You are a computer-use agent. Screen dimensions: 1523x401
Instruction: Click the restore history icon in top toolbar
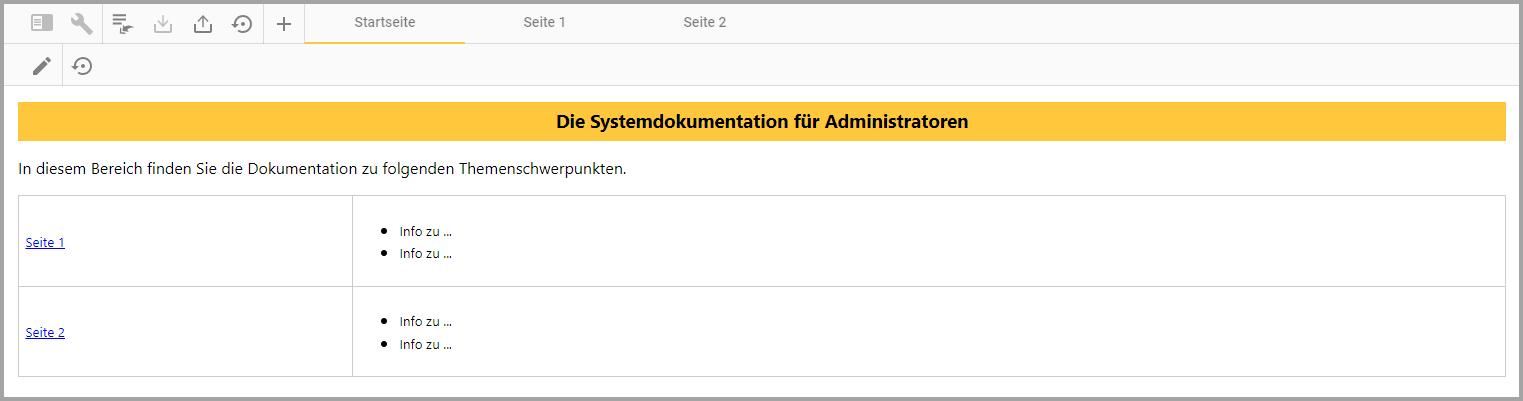pyautogui.click(x=242, y=23)
